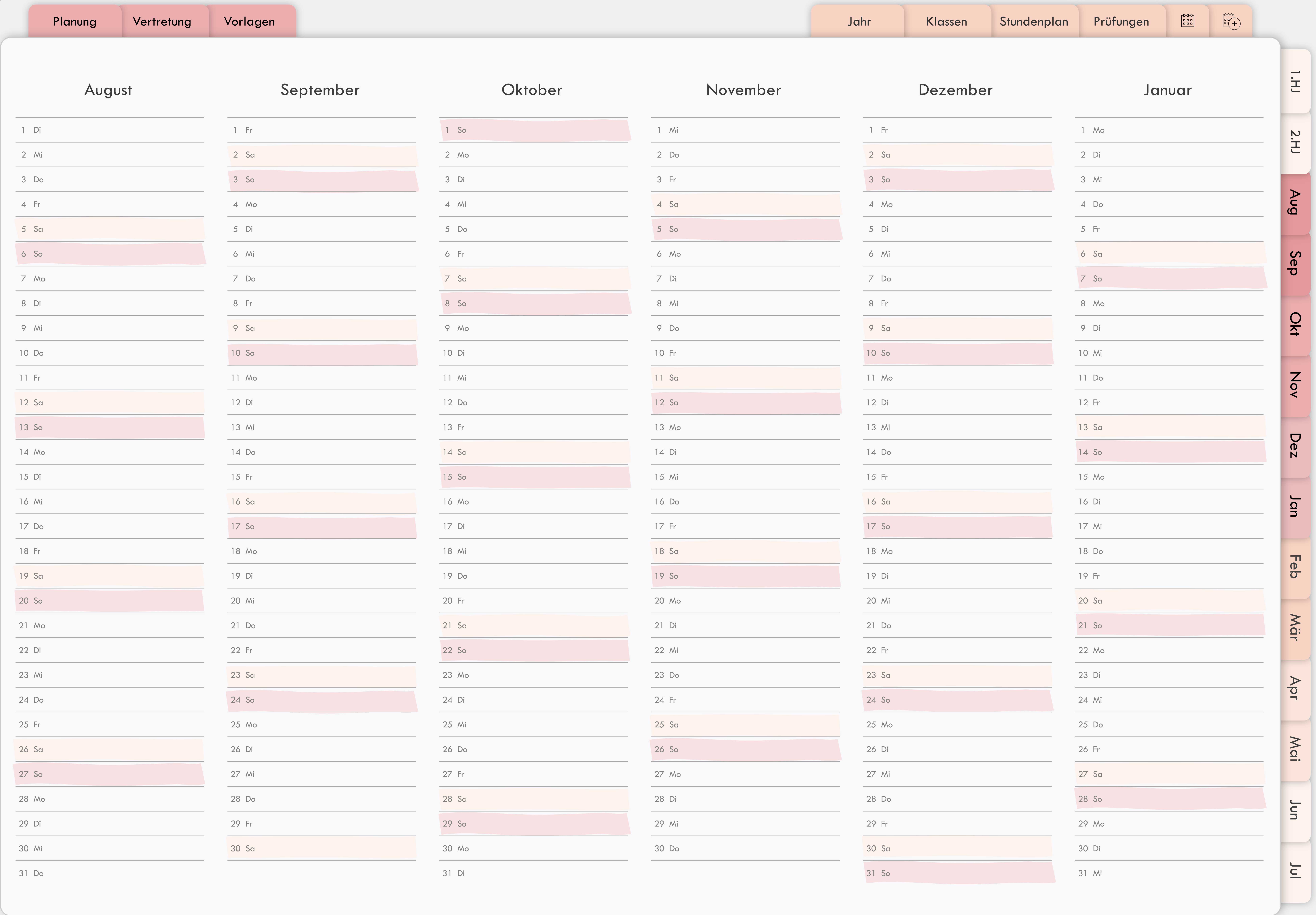Screen dimensions: 1316x915
Task: Switch to the Vertretung tab
Action: (162, 21)
